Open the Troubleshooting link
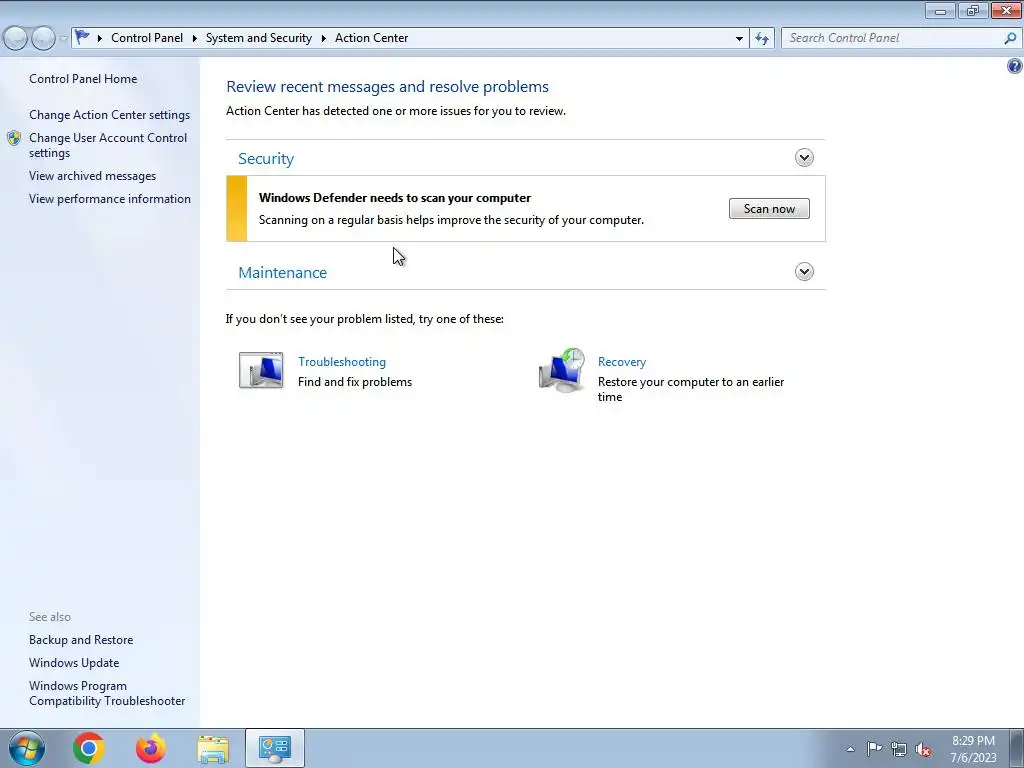1024x768 pixels. coord(342,362)
